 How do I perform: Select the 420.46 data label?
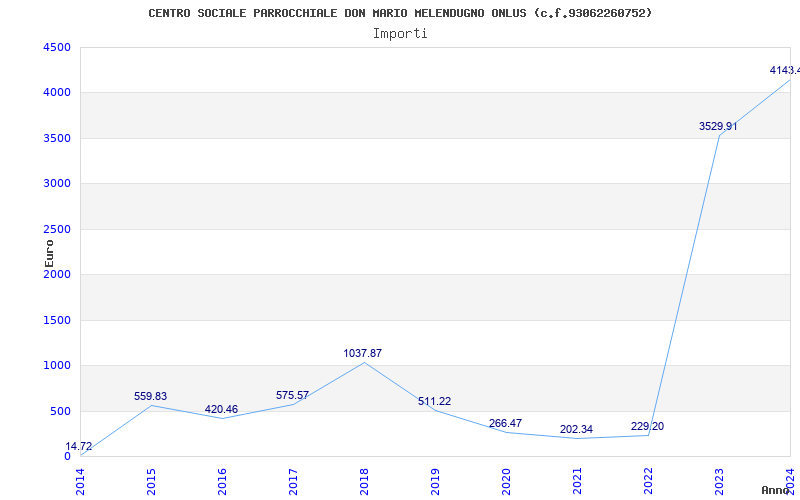coord(221,409)
